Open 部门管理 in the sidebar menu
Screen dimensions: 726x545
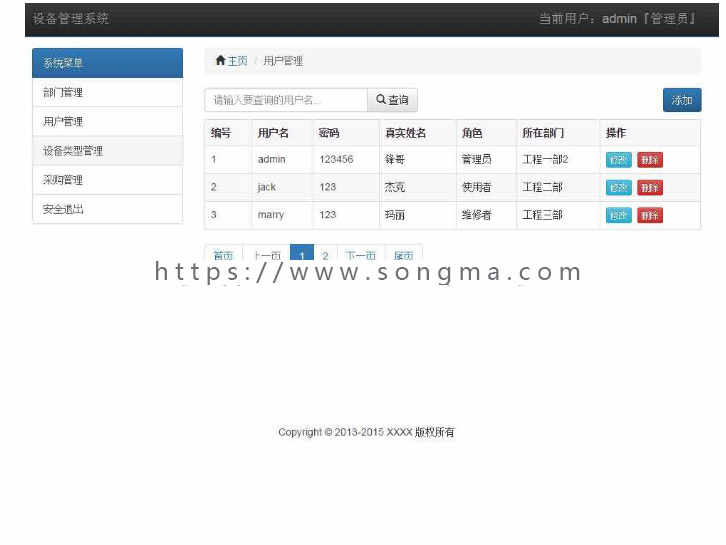(x=107, y=92)
